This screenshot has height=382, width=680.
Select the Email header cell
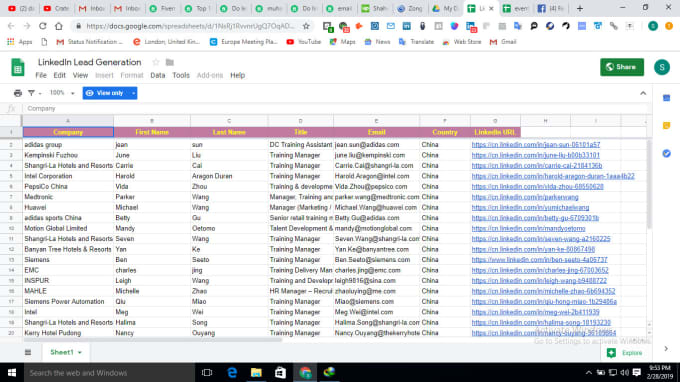[376, 132]
